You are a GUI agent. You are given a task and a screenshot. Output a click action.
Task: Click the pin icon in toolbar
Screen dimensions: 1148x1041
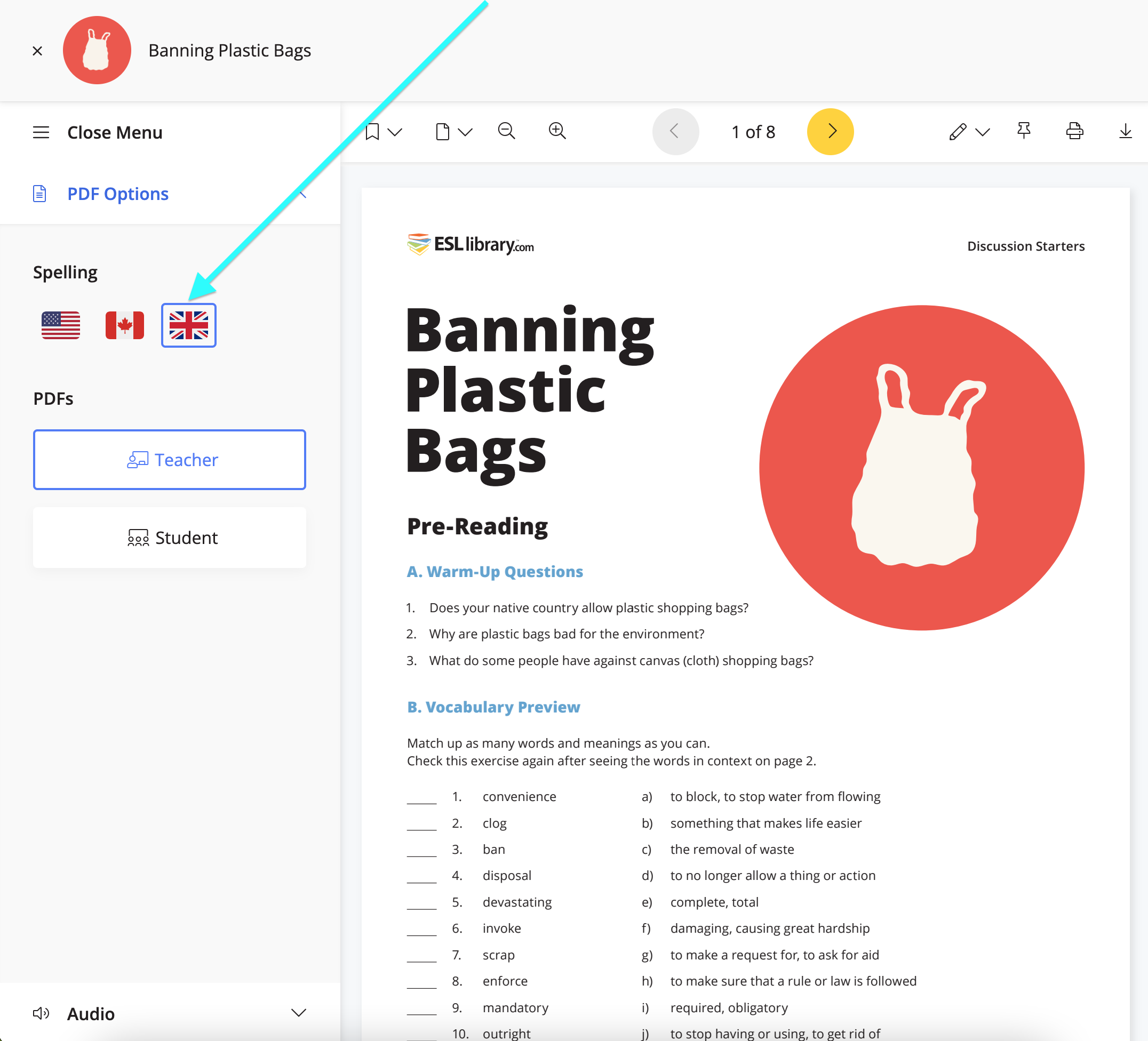(x=1023, y=131)
